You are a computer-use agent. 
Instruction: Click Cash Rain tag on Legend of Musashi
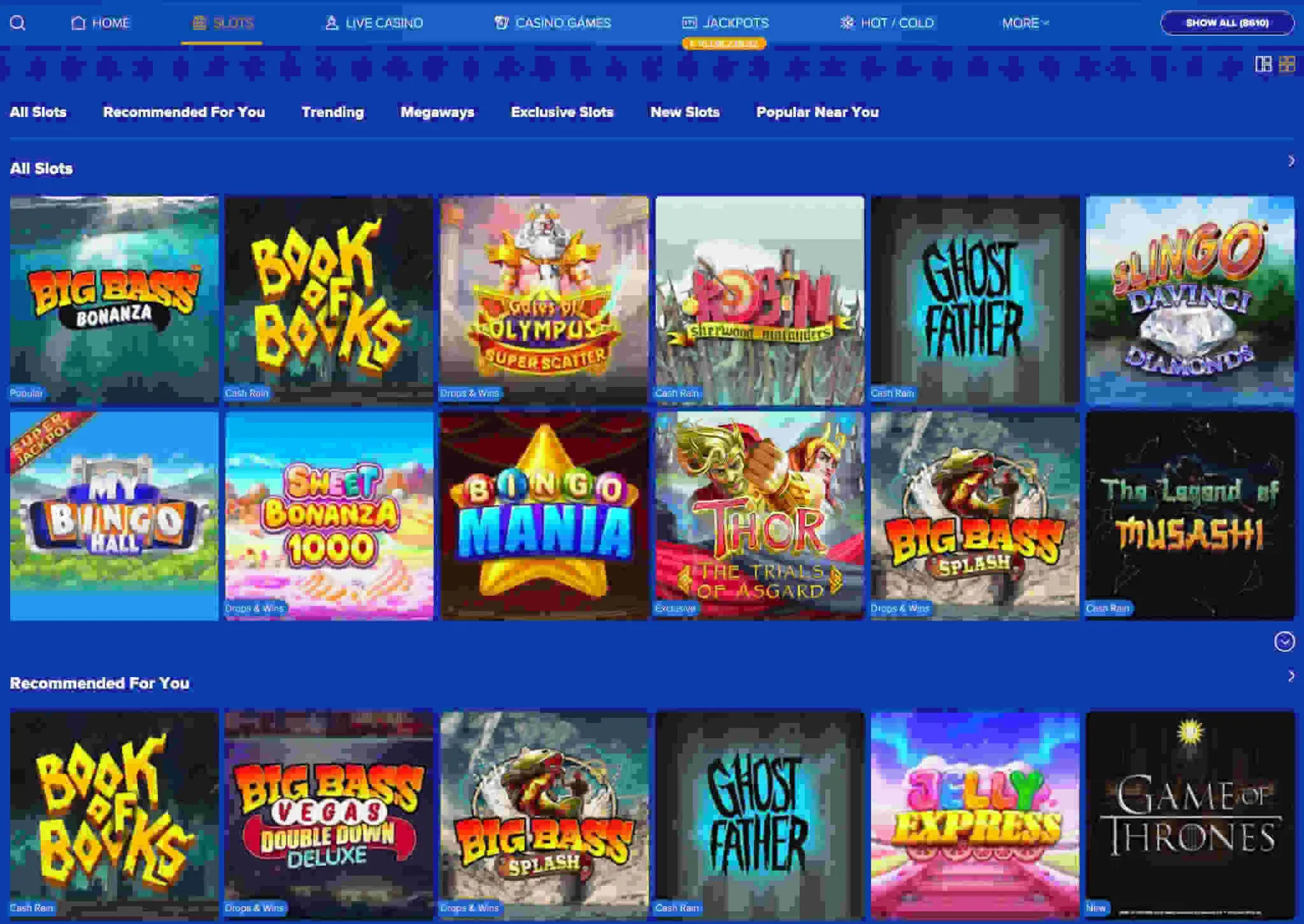[x=1108, y=608]
